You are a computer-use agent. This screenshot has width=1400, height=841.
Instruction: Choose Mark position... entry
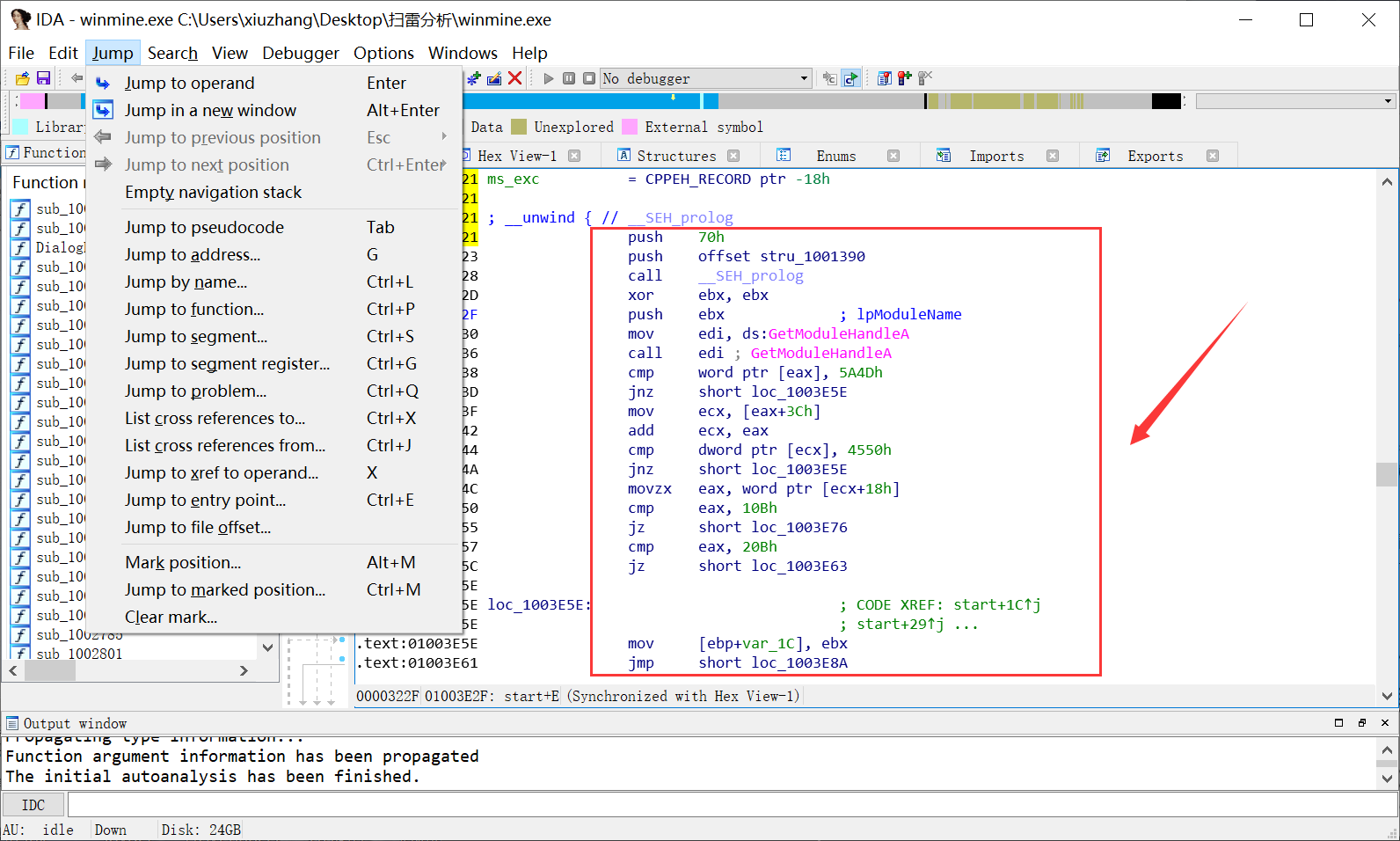click(274, 562)
